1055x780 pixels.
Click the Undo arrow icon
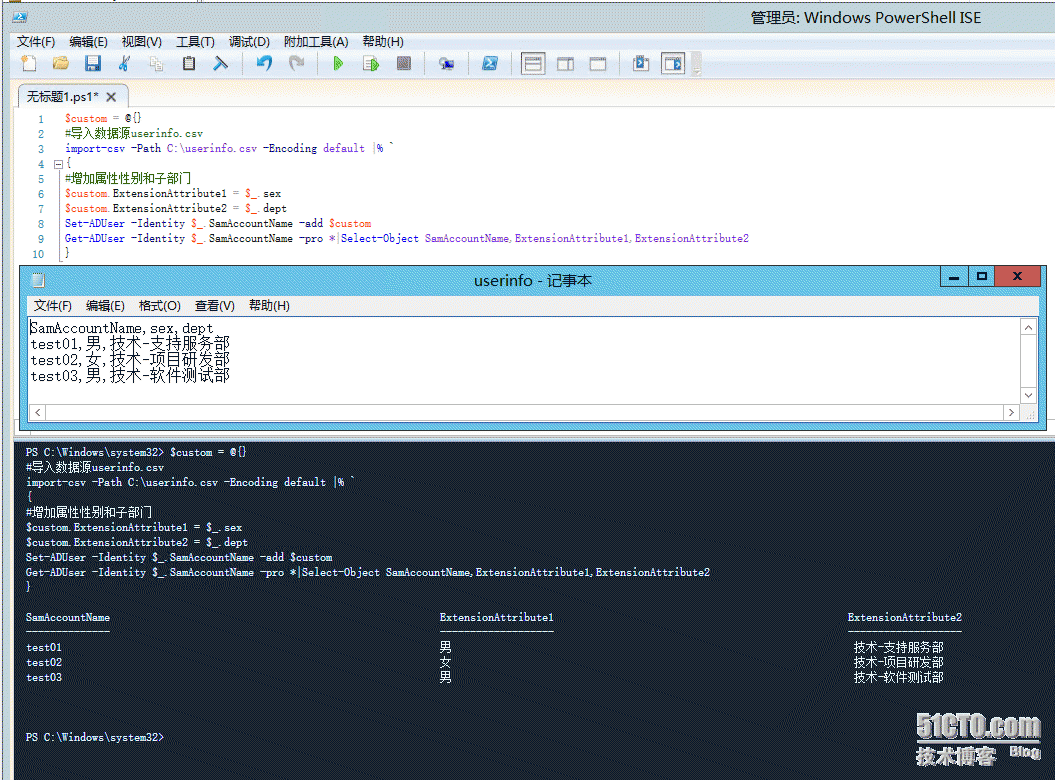(x=264, y=63)
